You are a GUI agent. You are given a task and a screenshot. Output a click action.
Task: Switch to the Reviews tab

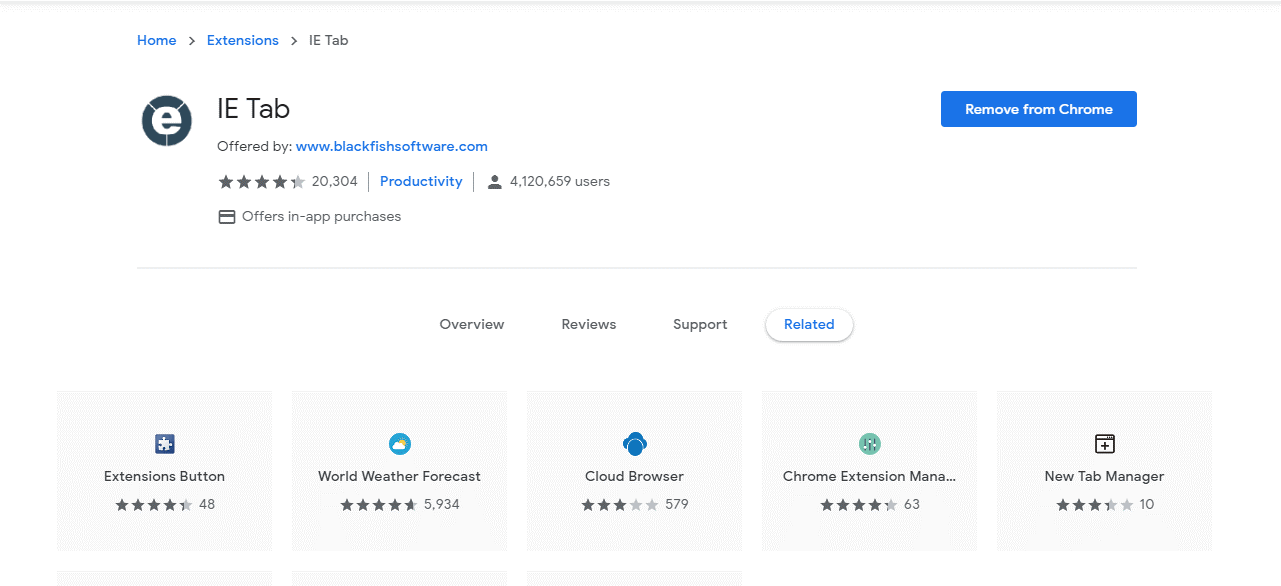pos(589,325)
